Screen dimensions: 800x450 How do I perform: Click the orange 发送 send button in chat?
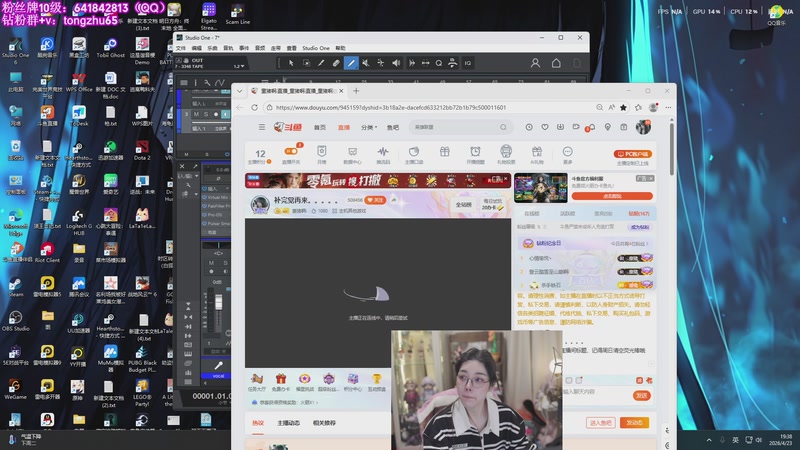tap(641, 395)
